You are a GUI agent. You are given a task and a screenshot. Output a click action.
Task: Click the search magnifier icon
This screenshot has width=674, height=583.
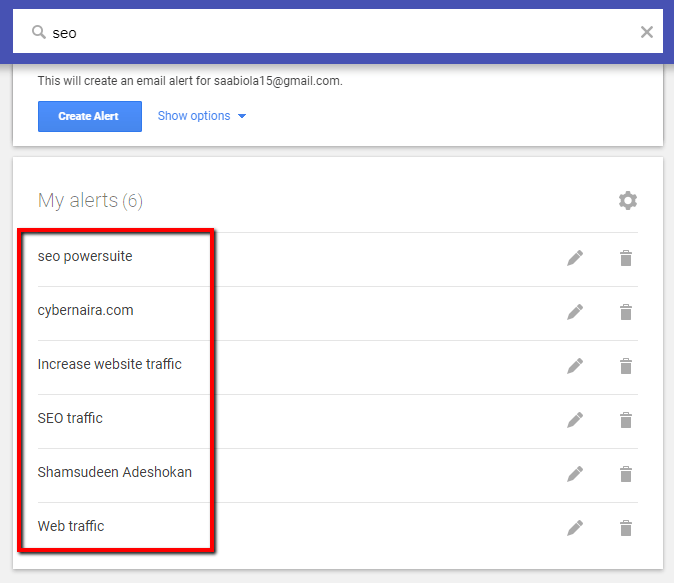pos(39,32)
